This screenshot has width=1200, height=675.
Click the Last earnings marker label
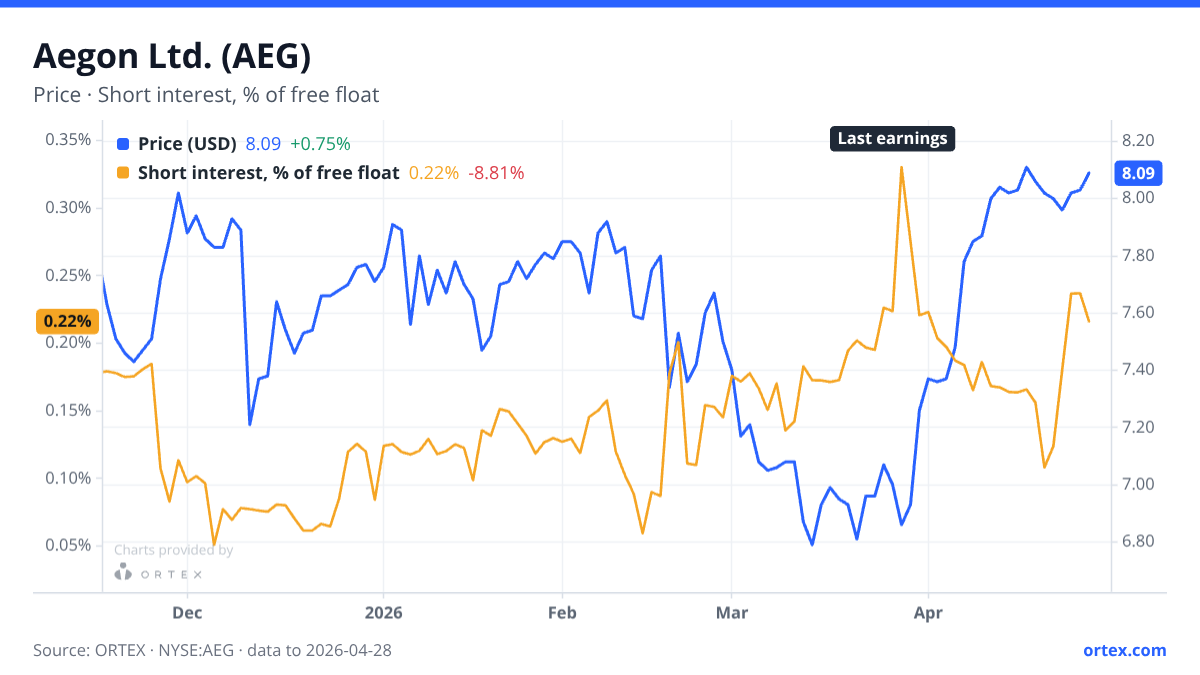892,139
